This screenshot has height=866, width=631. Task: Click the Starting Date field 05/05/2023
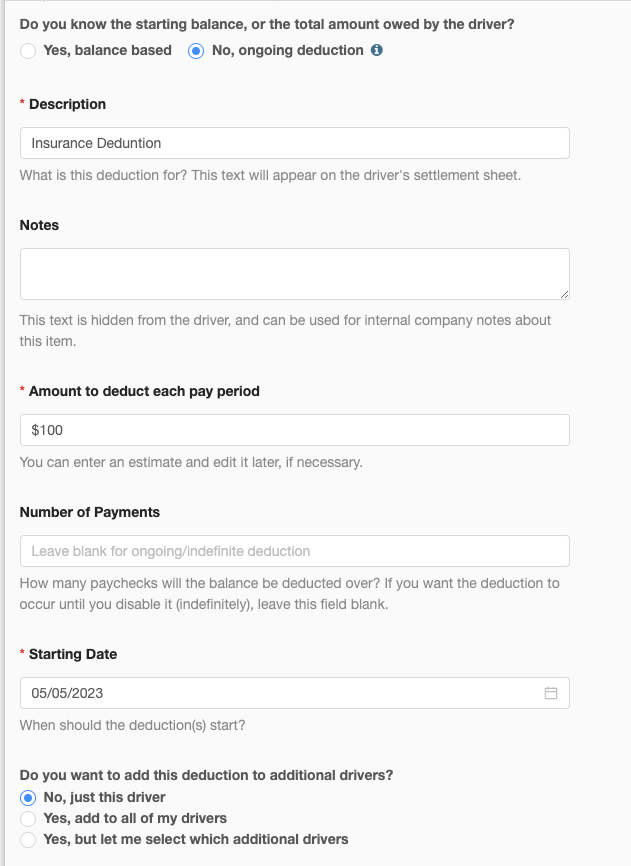295,693
